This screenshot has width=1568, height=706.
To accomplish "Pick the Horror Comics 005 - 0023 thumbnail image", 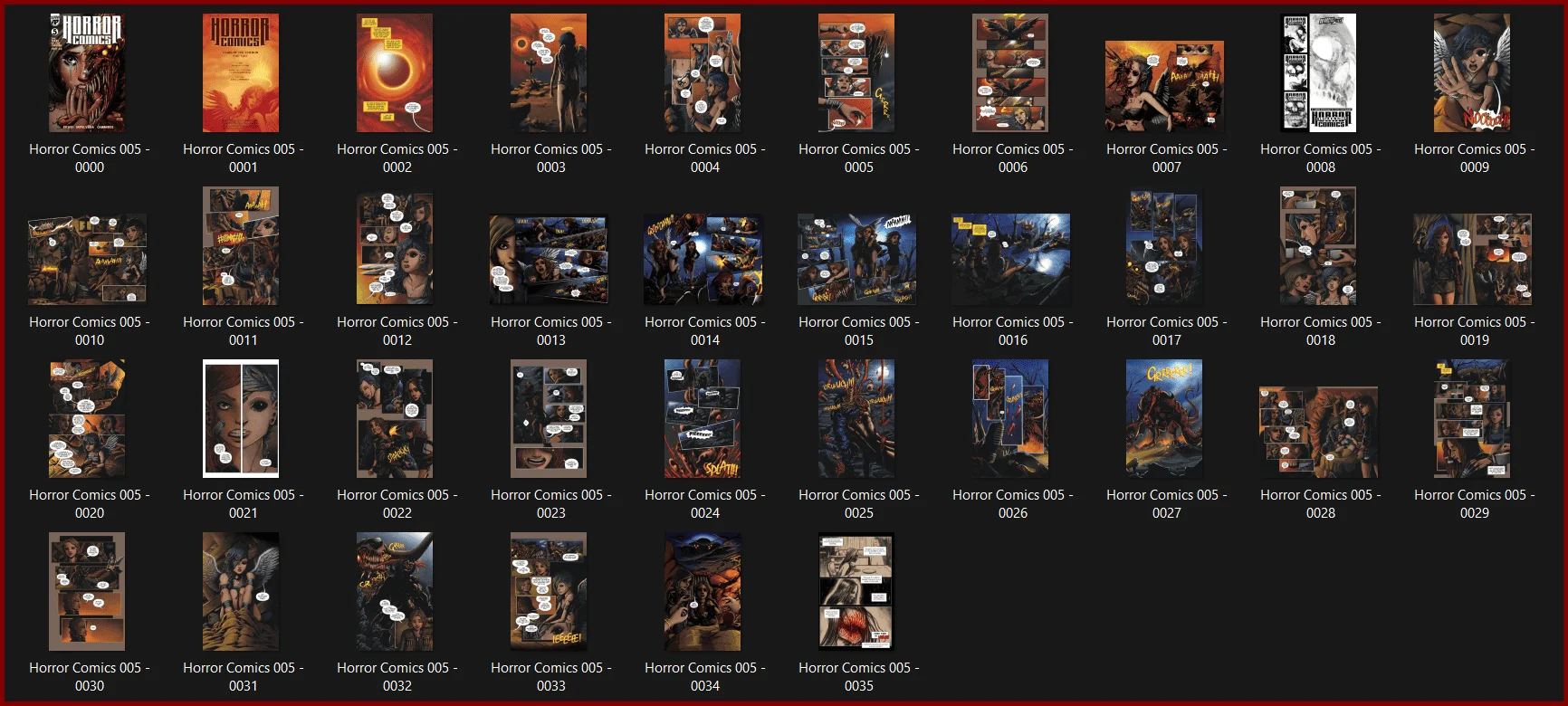I will pos(549,418).
